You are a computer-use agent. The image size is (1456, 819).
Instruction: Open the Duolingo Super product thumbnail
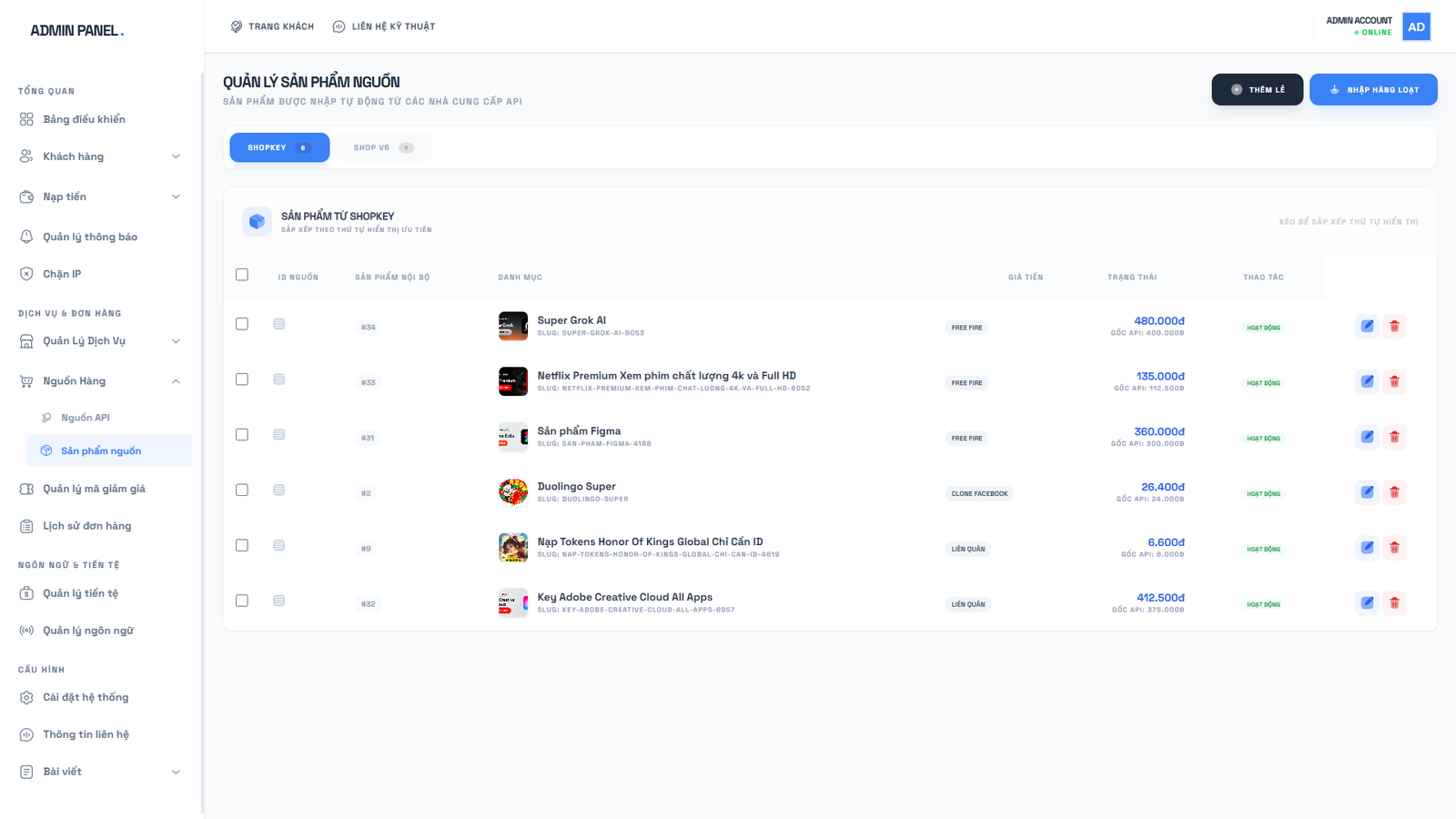[513, 492]
